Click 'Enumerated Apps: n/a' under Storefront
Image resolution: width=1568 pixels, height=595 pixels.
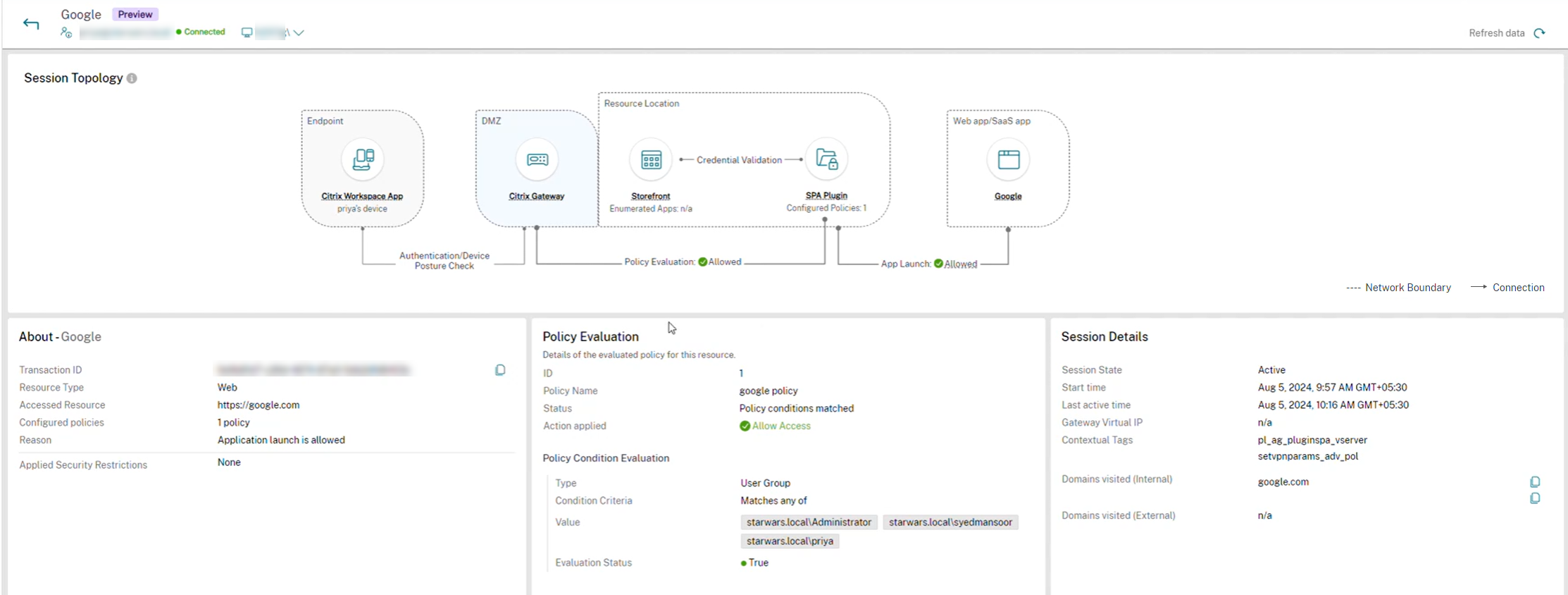coord(651,209)
